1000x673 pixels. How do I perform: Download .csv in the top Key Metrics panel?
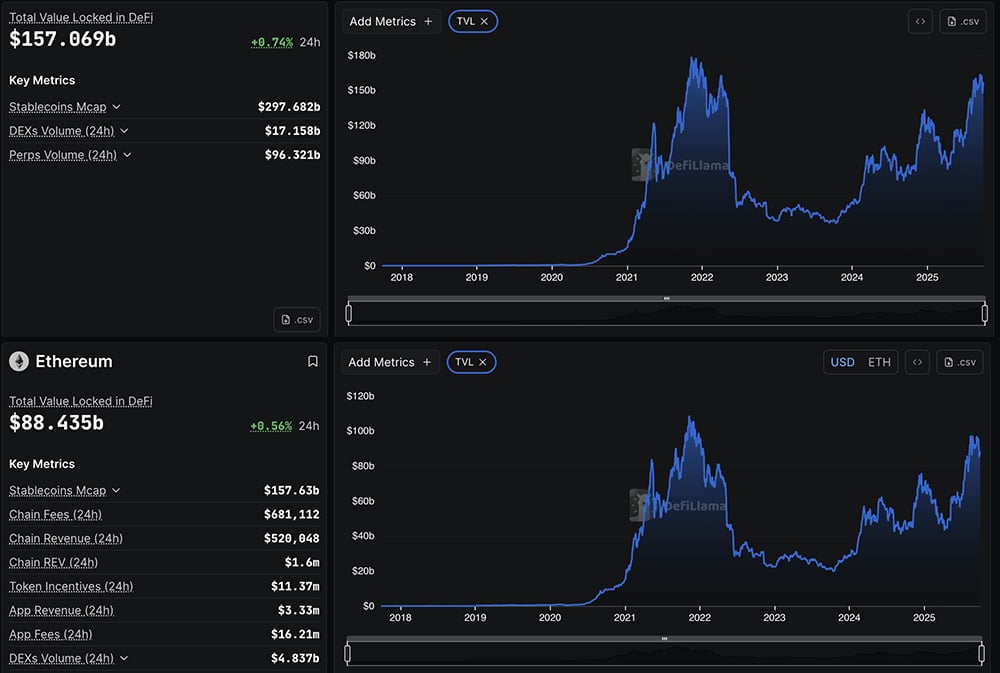(297, 320)
